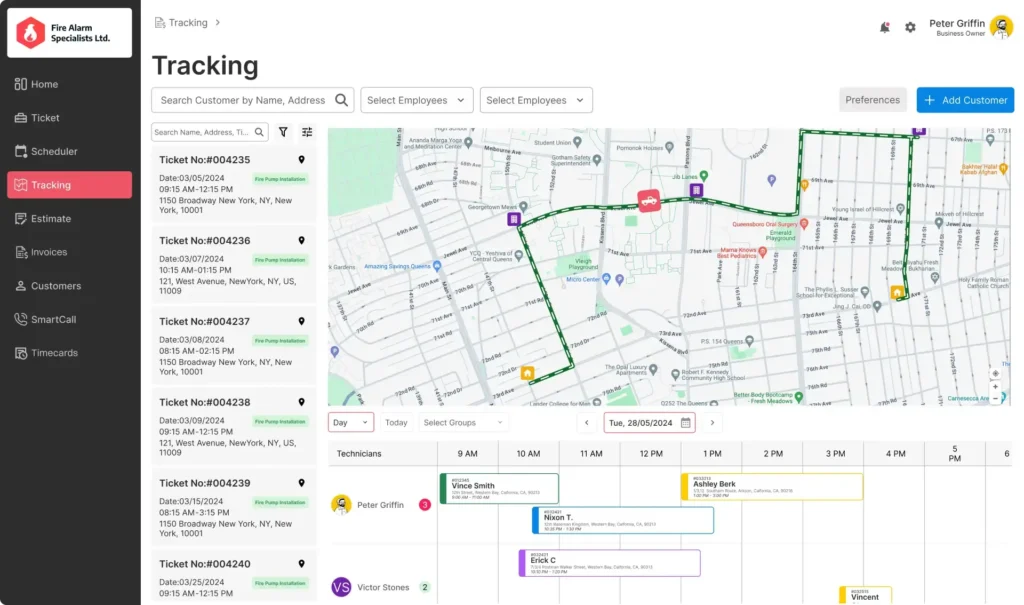Viewport: 1024px width, 605px height.
Task: Open Invoices in the sidebar
Action: 69,252
